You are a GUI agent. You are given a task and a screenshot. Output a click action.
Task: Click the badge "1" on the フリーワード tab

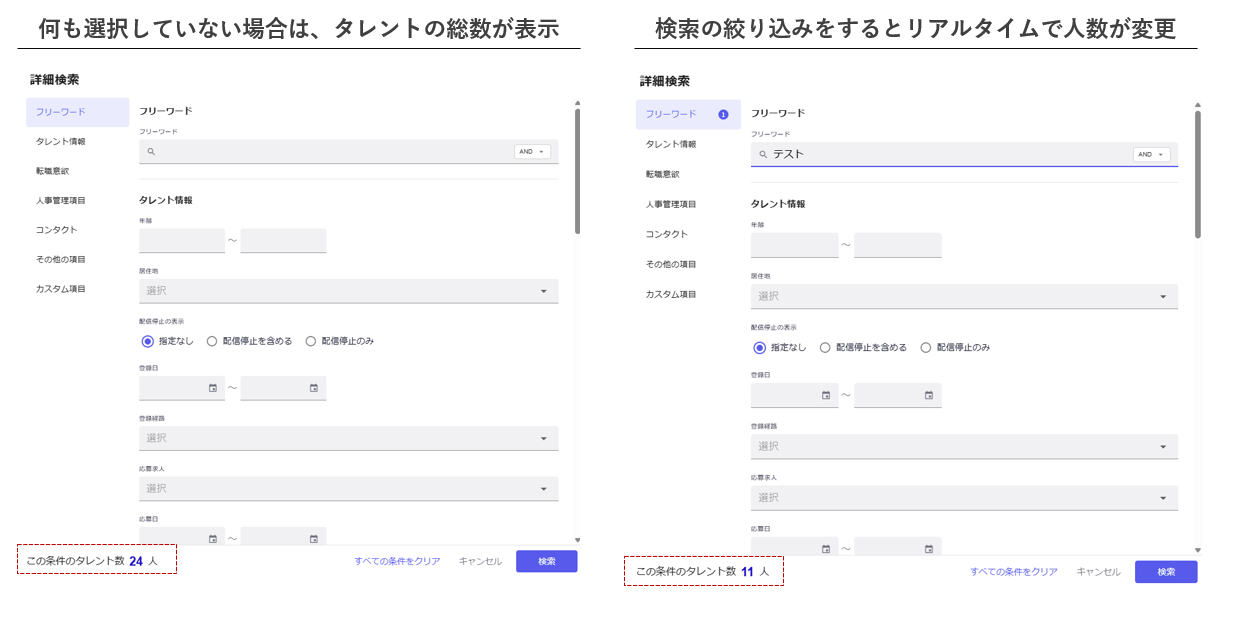[723, 114]
